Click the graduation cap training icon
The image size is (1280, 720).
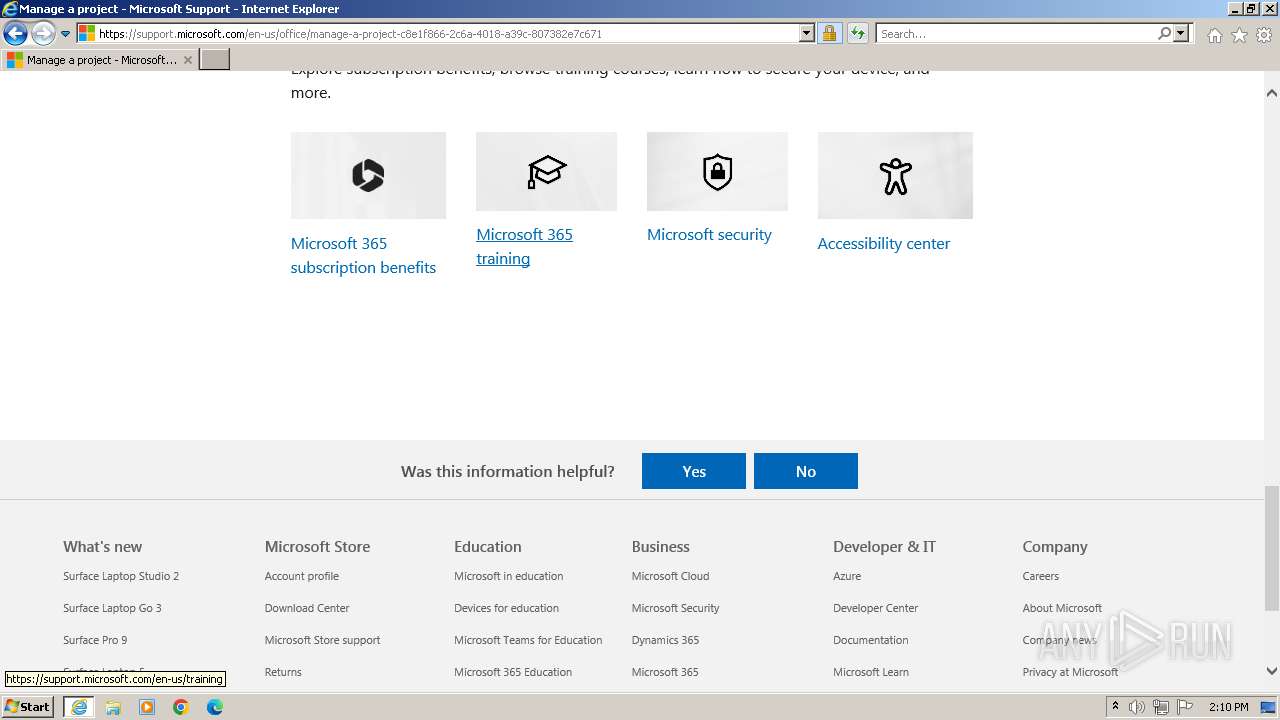point(546,171)
